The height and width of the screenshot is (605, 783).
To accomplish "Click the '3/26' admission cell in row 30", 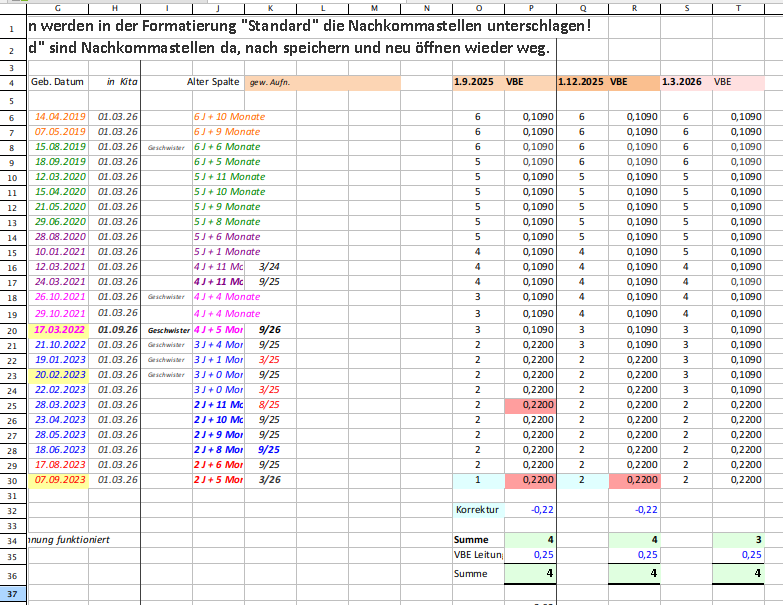I will click(270, 480).
